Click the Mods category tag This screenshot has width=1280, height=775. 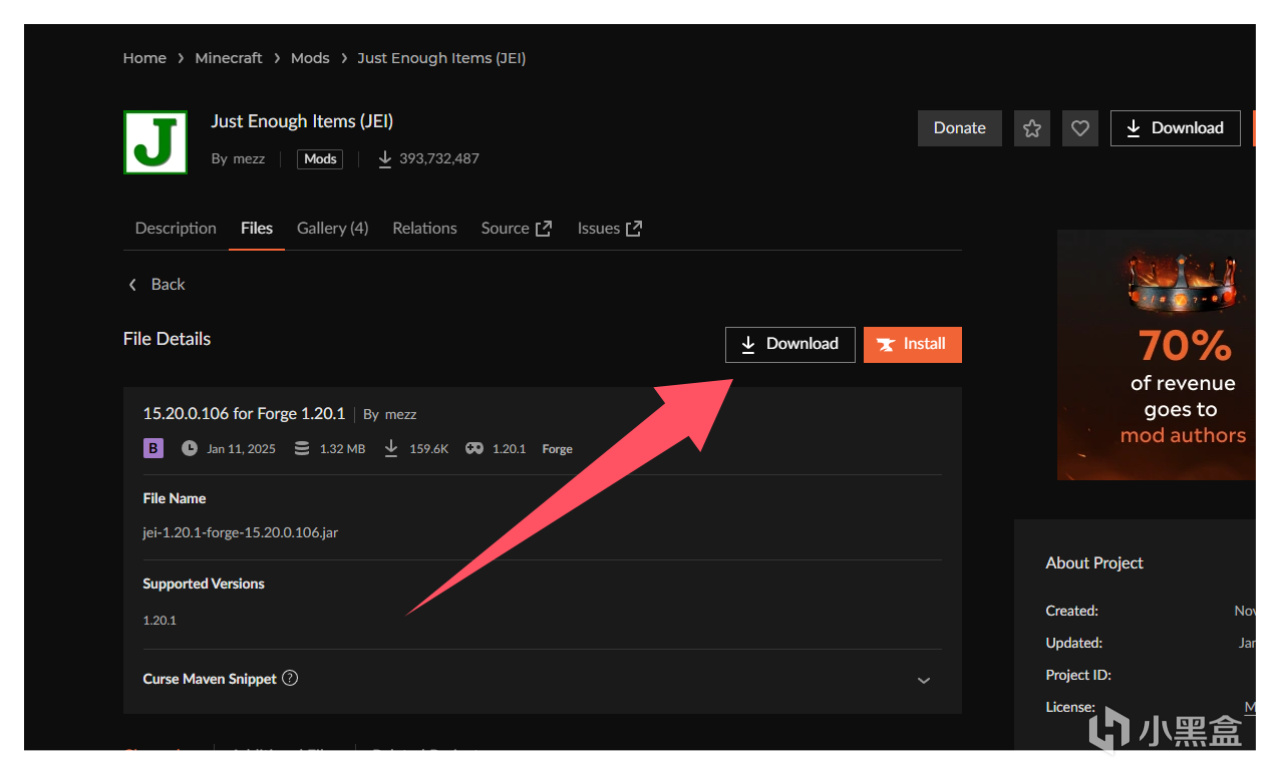[x=320, y=159]
